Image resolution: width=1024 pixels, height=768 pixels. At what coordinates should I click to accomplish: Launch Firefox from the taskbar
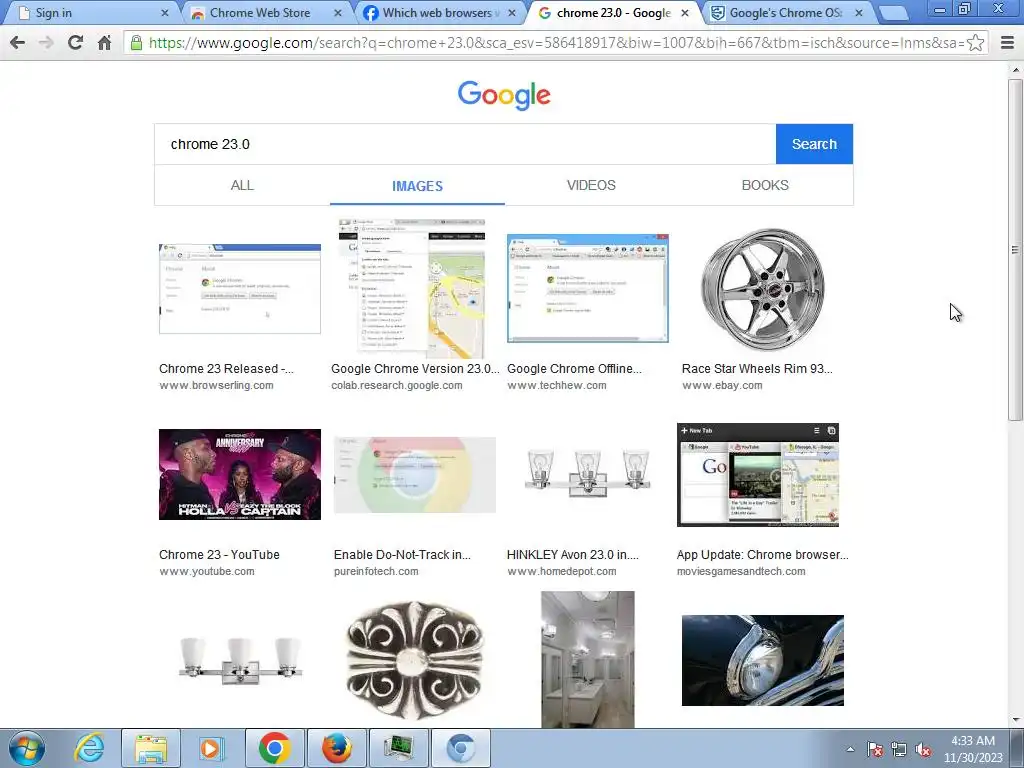pos(336,748)
